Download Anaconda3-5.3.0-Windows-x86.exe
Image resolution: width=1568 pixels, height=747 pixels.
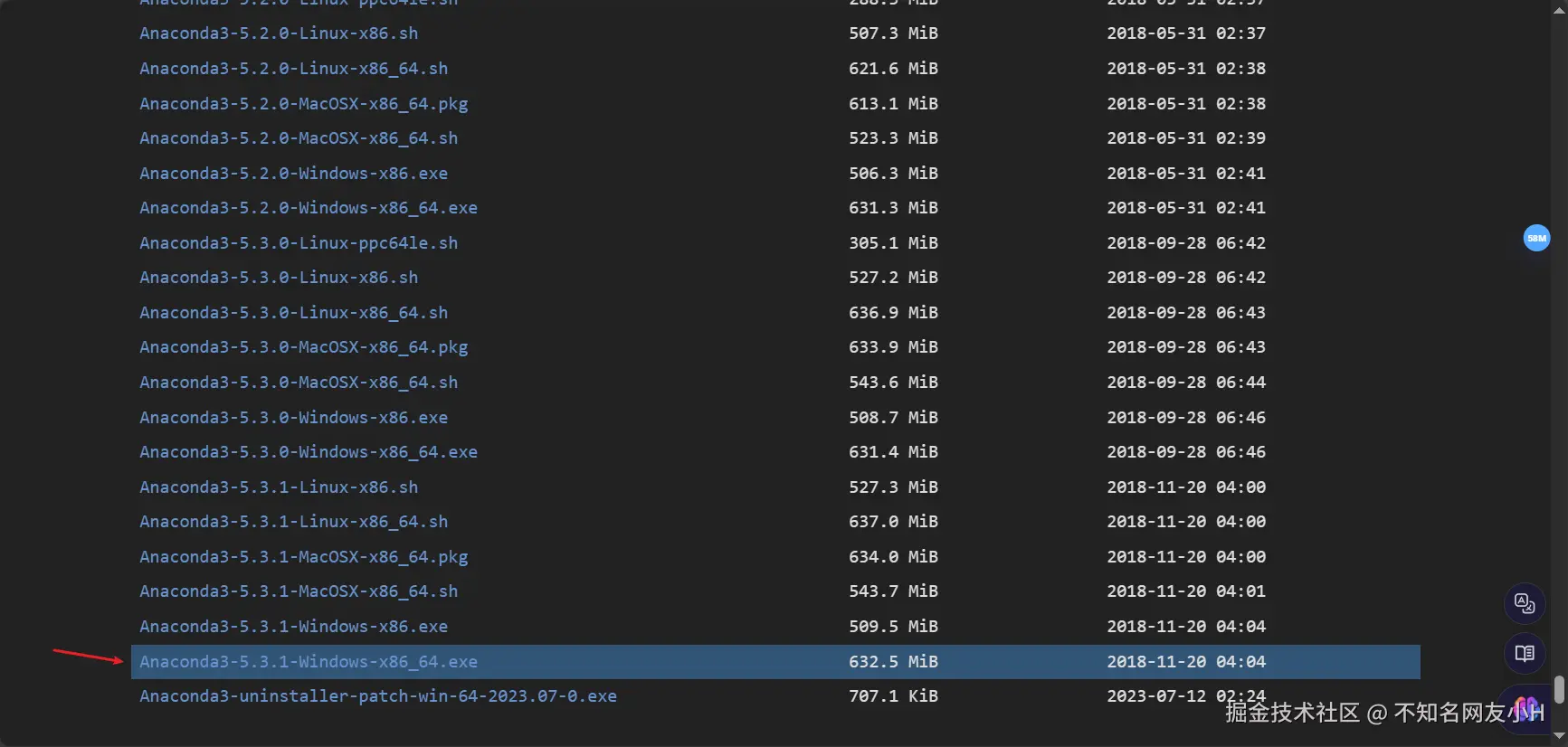click(293, 418)
